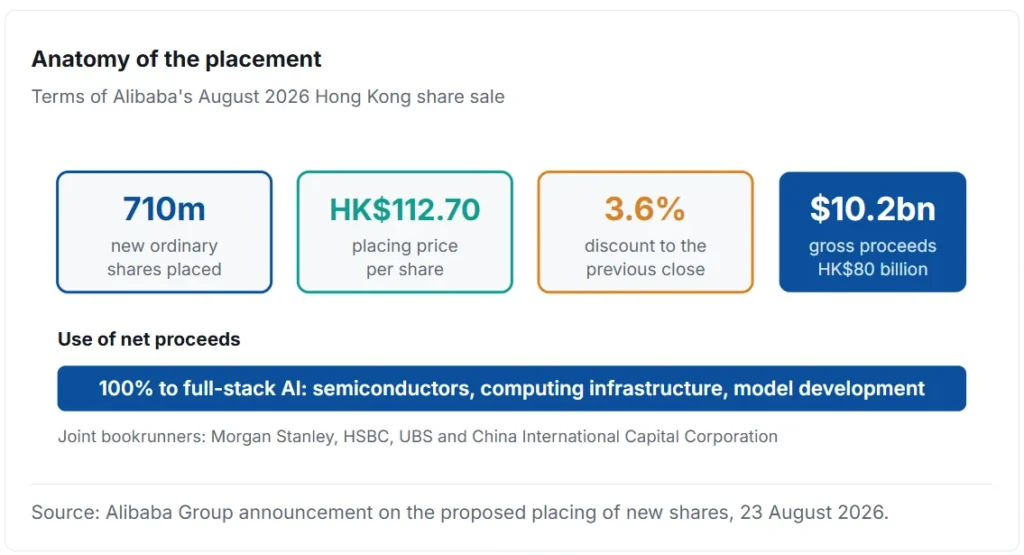This screenshot has height=555, width=1024.
Task: Click the '710m' figure
Action: pyautogui.click(x=164, y=210)
